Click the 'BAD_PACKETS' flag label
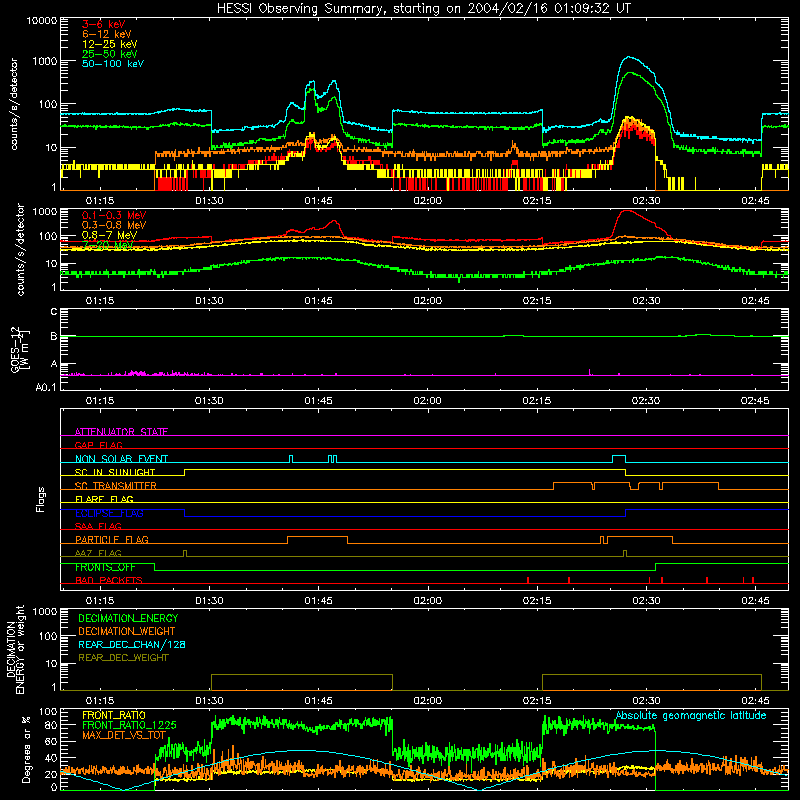This screenshot has height=800, width=800. 109,580
